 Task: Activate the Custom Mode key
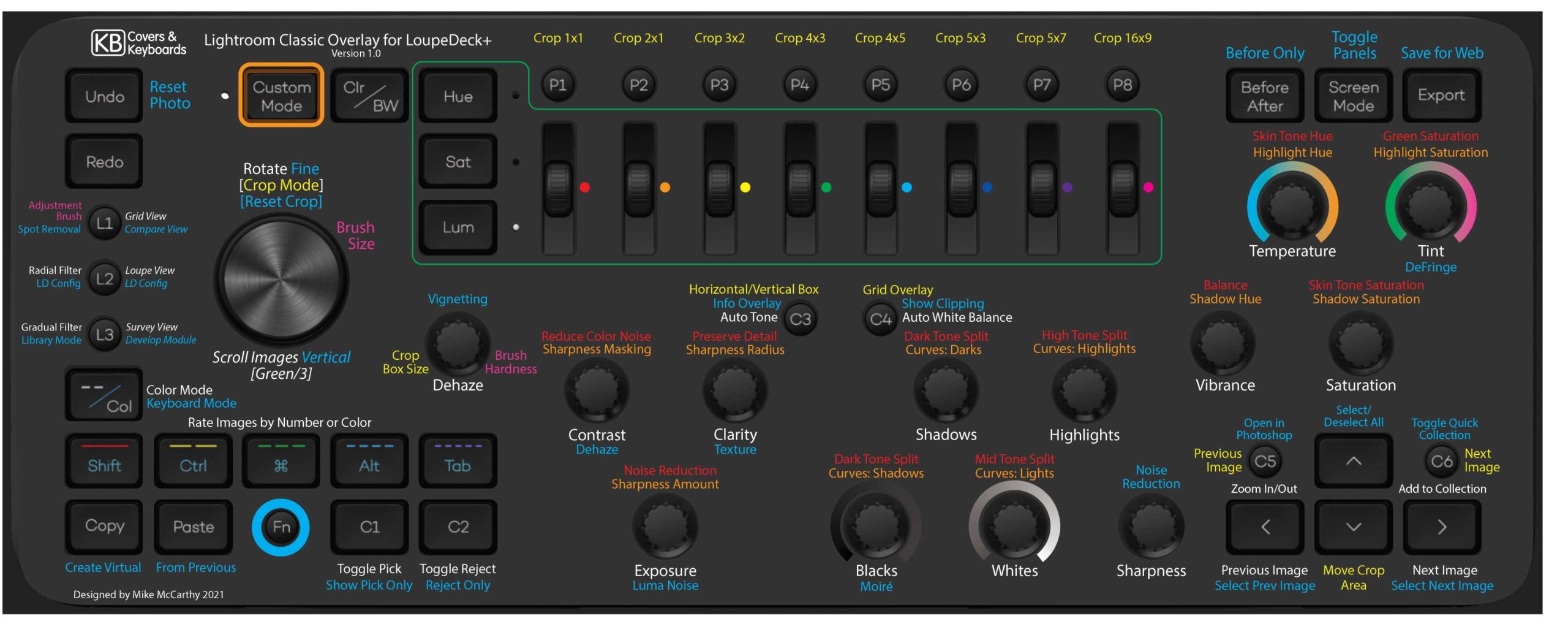pyautogui.click(x=281, y=96)
